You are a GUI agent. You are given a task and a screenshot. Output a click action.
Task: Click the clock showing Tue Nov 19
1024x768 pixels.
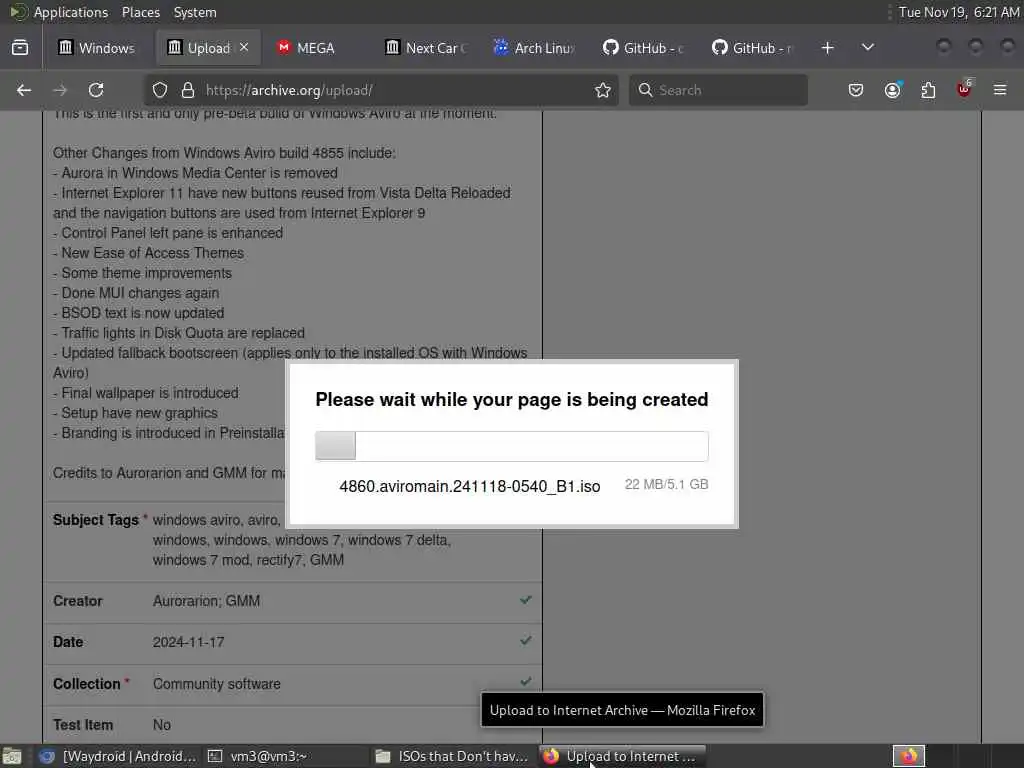click(x=959, y=12)
